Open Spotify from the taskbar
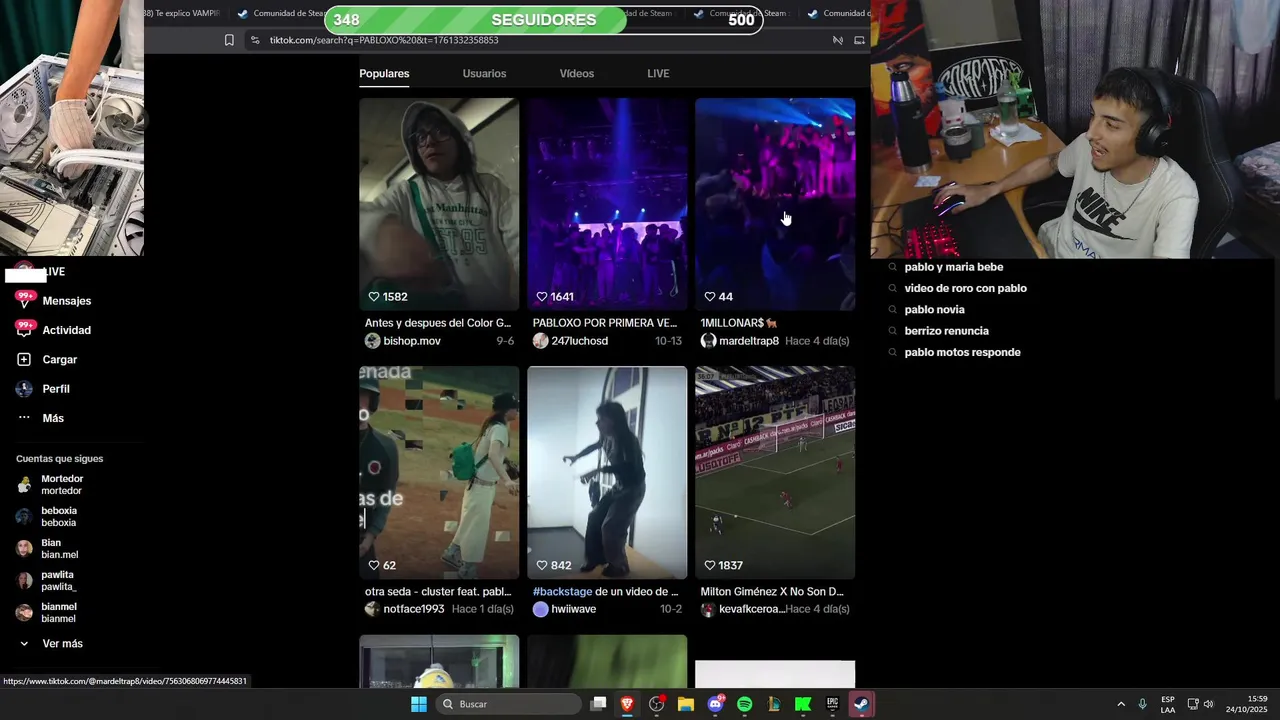The width and height of the screenshot is (1280, 720). coord(744,704)
